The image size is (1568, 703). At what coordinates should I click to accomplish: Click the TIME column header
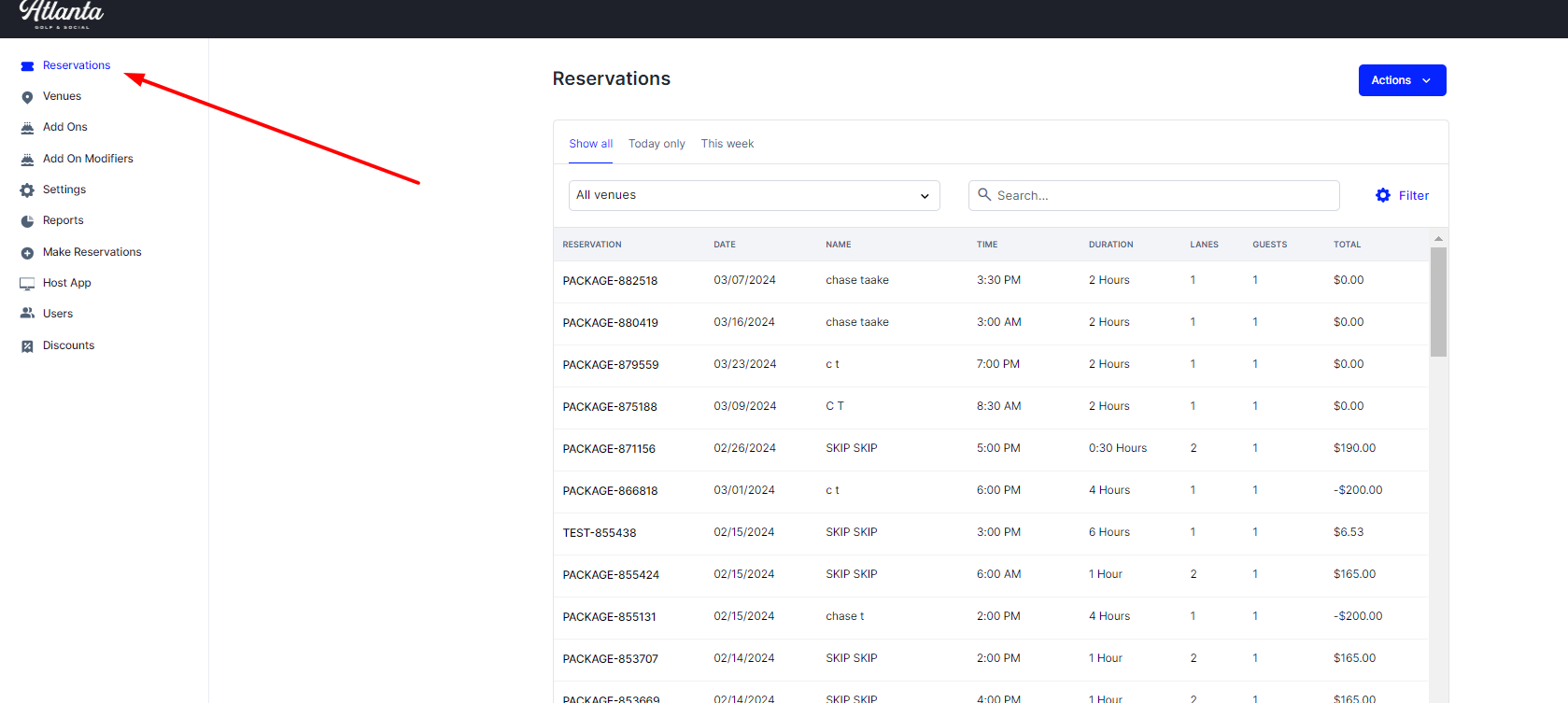987,245
